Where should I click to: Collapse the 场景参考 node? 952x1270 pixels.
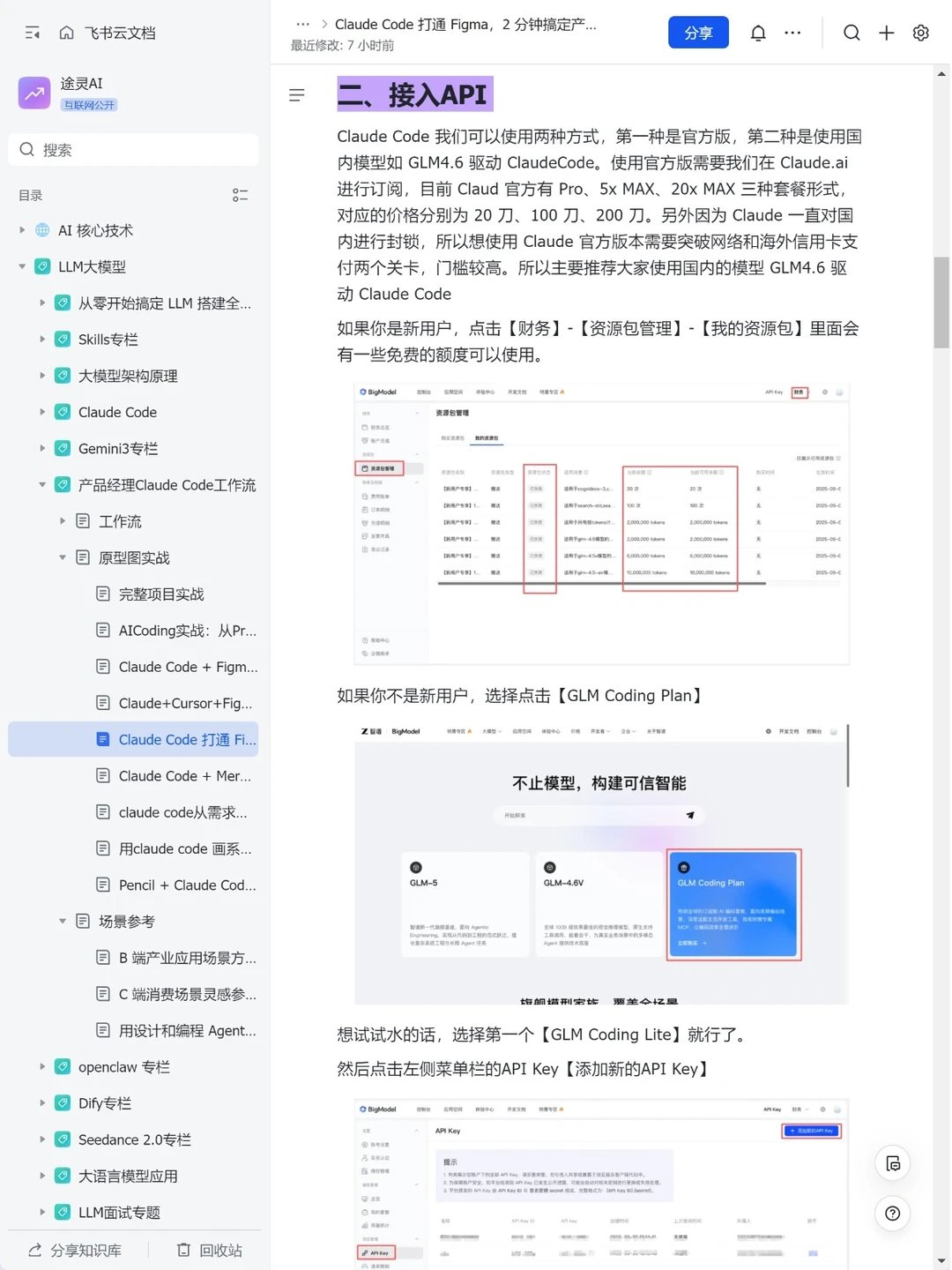pyautogui.click(x=63, y=921)
